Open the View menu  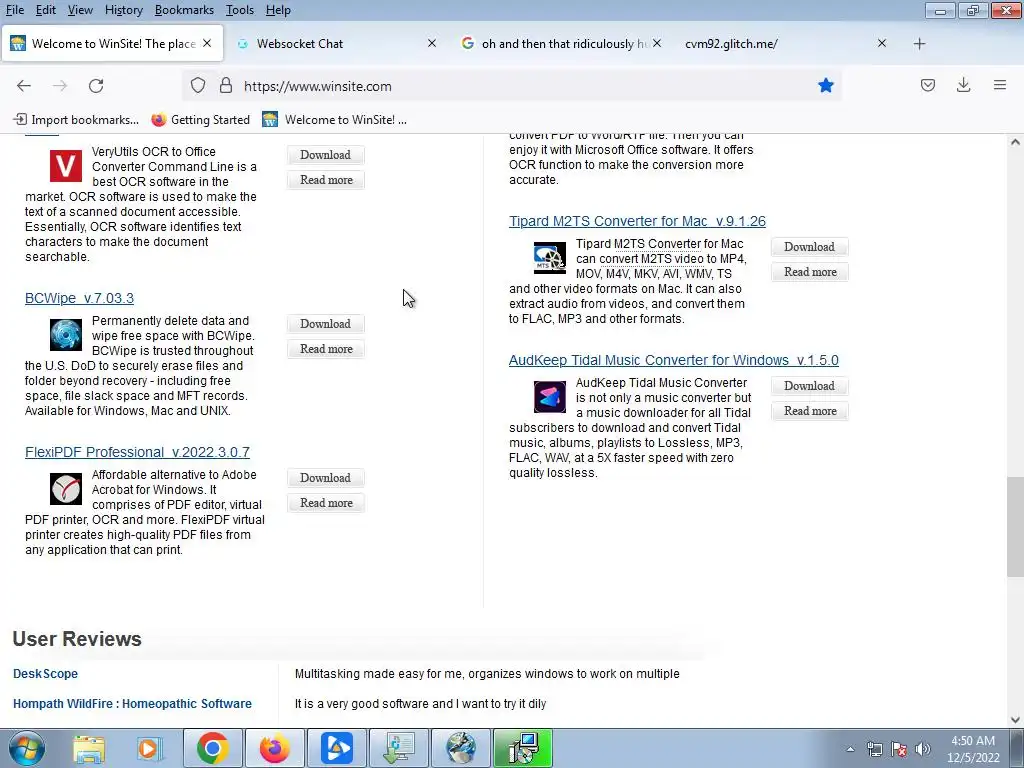(x=80, y=10)
